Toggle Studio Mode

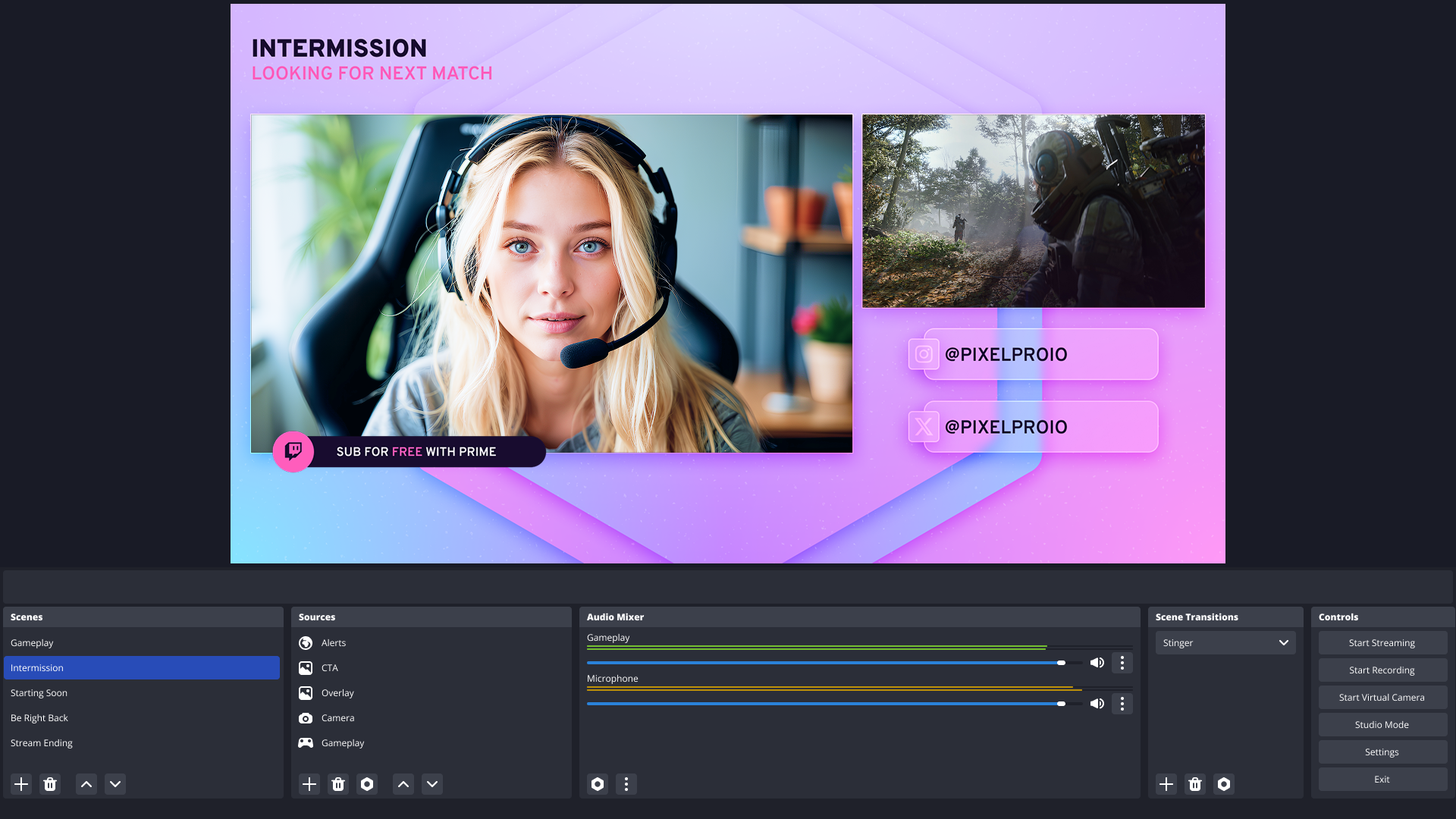click(1382, 725)
